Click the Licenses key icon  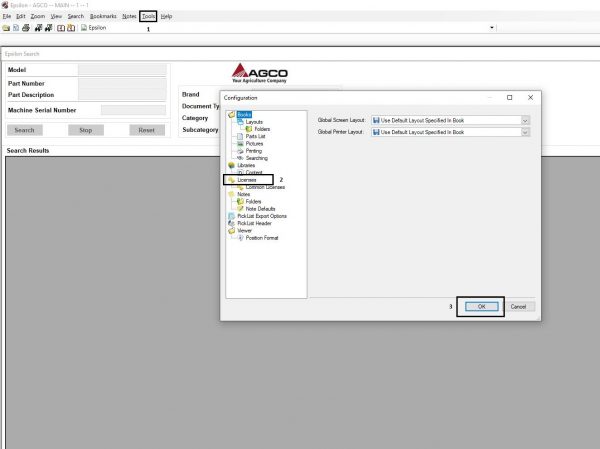coord(232,180)
